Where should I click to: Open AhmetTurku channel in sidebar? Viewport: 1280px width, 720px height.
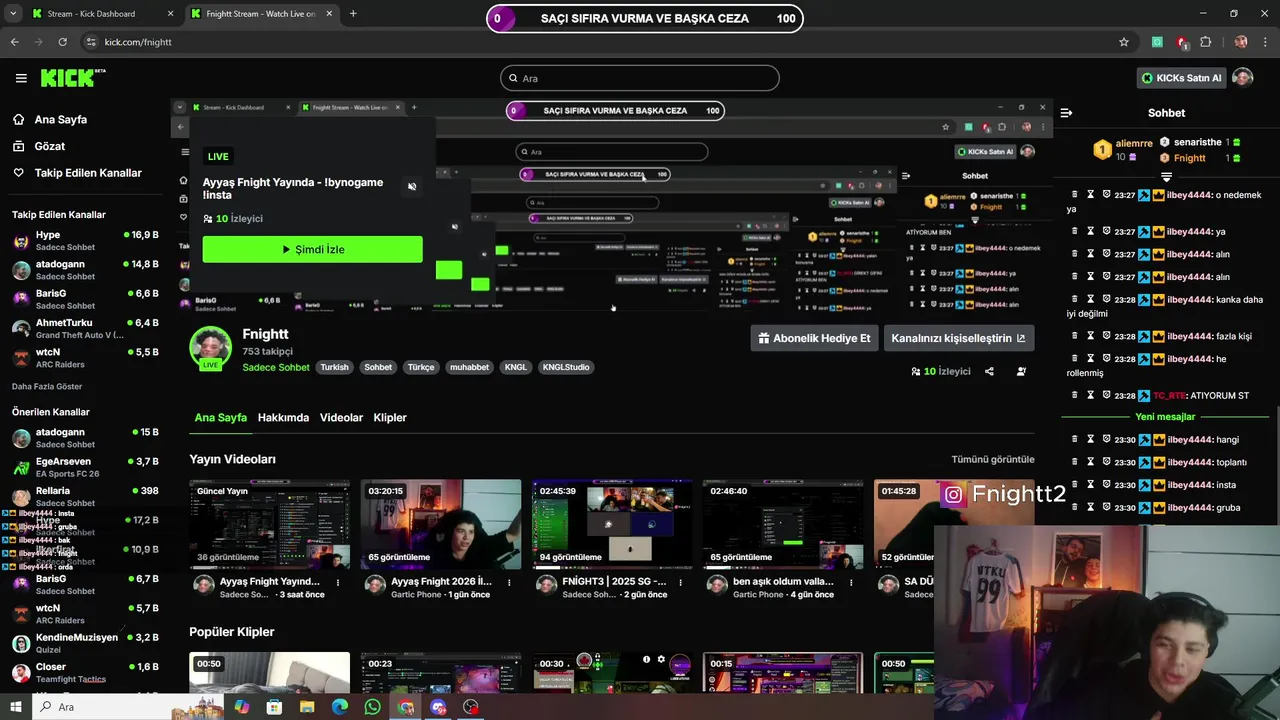pyautogui.click(x=85, y=329)
